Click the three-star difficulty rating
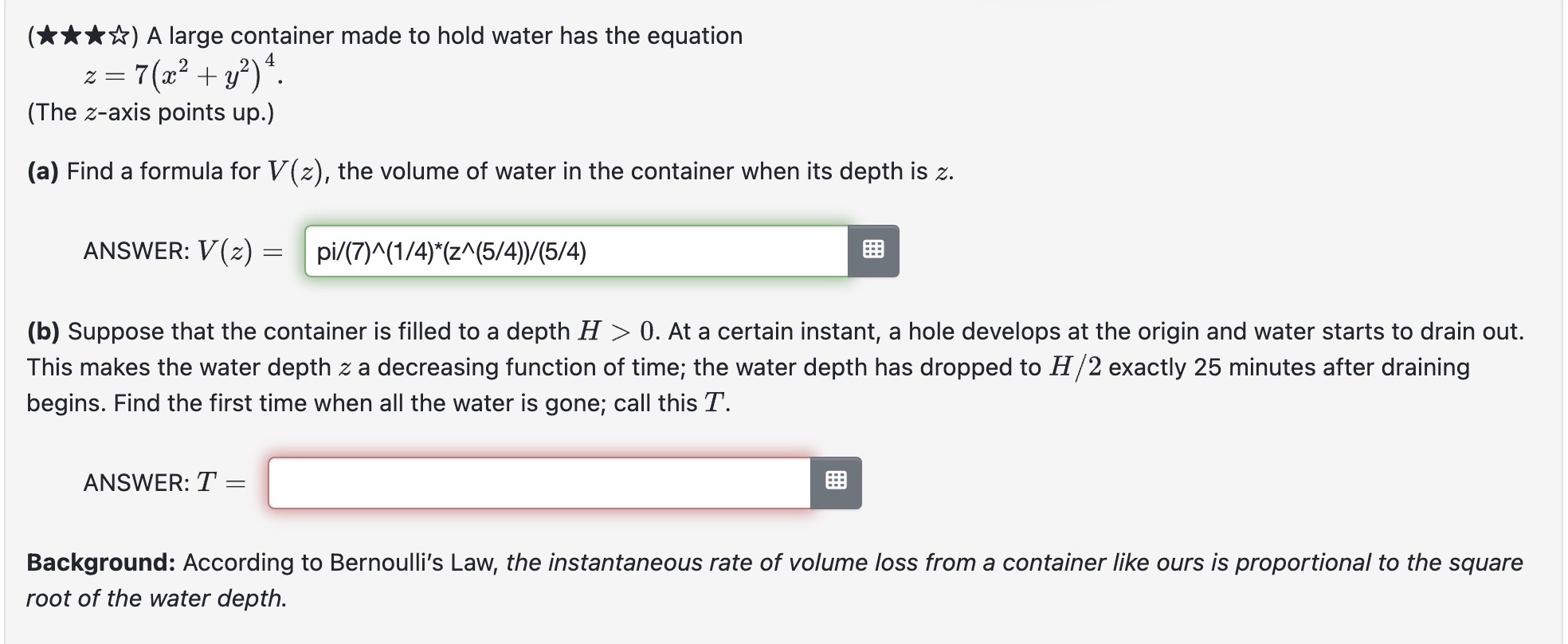1568x644 pixels. (84, 36)
